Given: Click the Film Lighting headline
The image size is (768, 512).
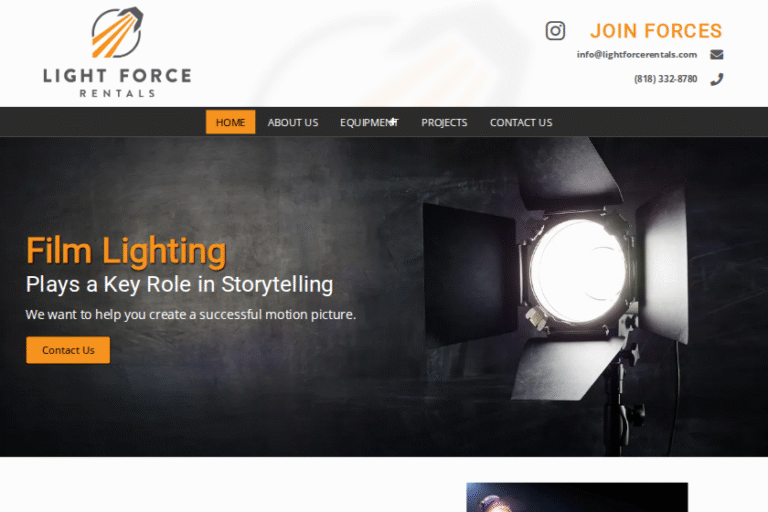Looking at the screenshot, I should coord(126,251).
